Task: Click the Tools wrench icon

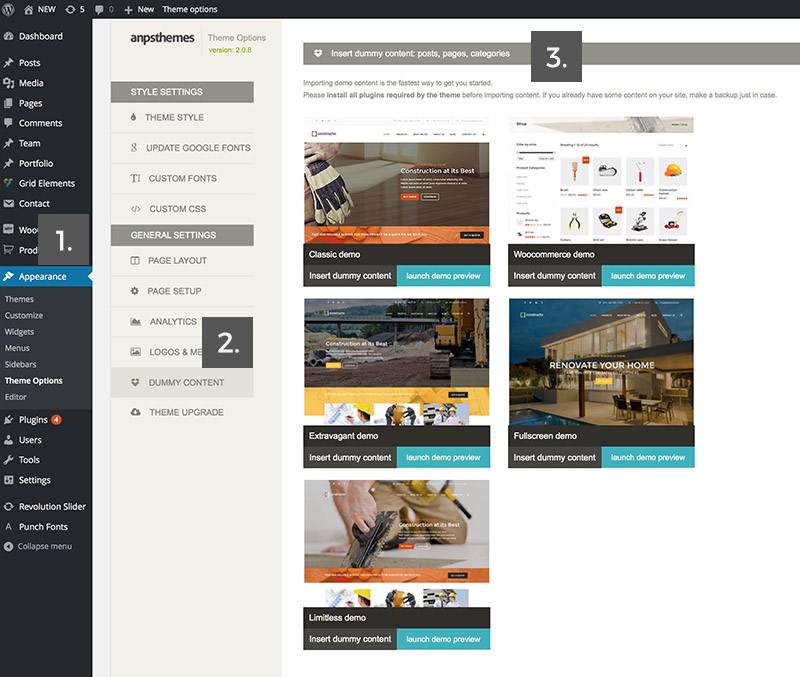Action: [x=8, y=460]
